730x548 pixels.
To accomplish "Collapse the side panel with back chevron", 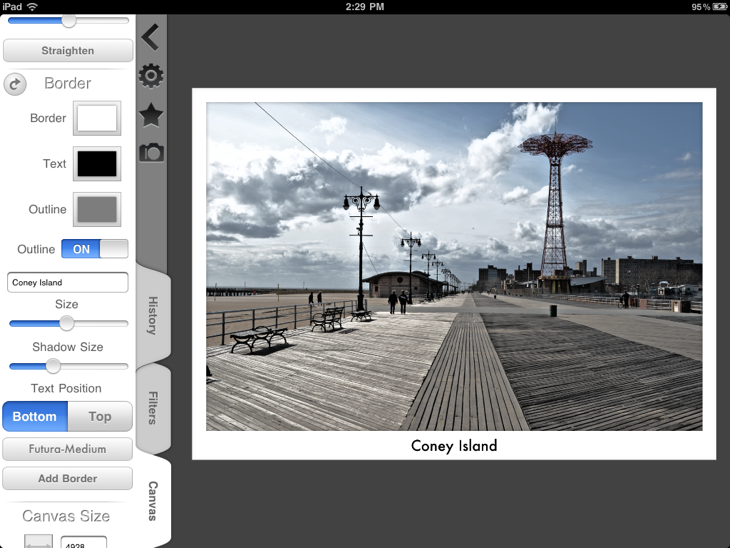I will [150, 38].
